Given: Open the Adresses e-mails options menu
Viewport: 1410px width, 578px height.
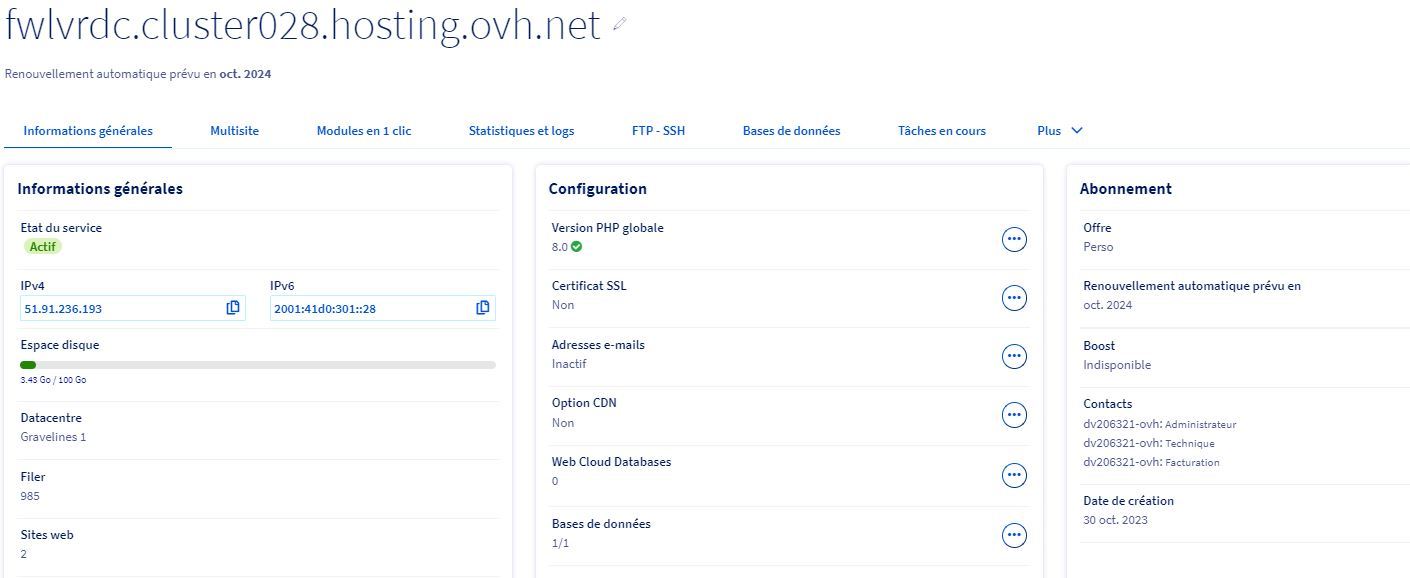Looking at the screenshot, I should 1014,356.
